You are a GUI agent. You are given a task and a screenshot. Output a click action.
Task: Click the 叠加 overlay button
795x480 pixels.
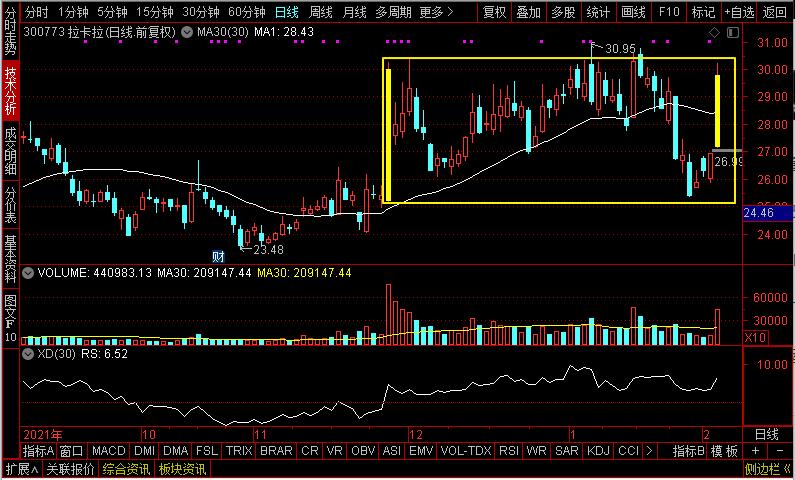529,12
